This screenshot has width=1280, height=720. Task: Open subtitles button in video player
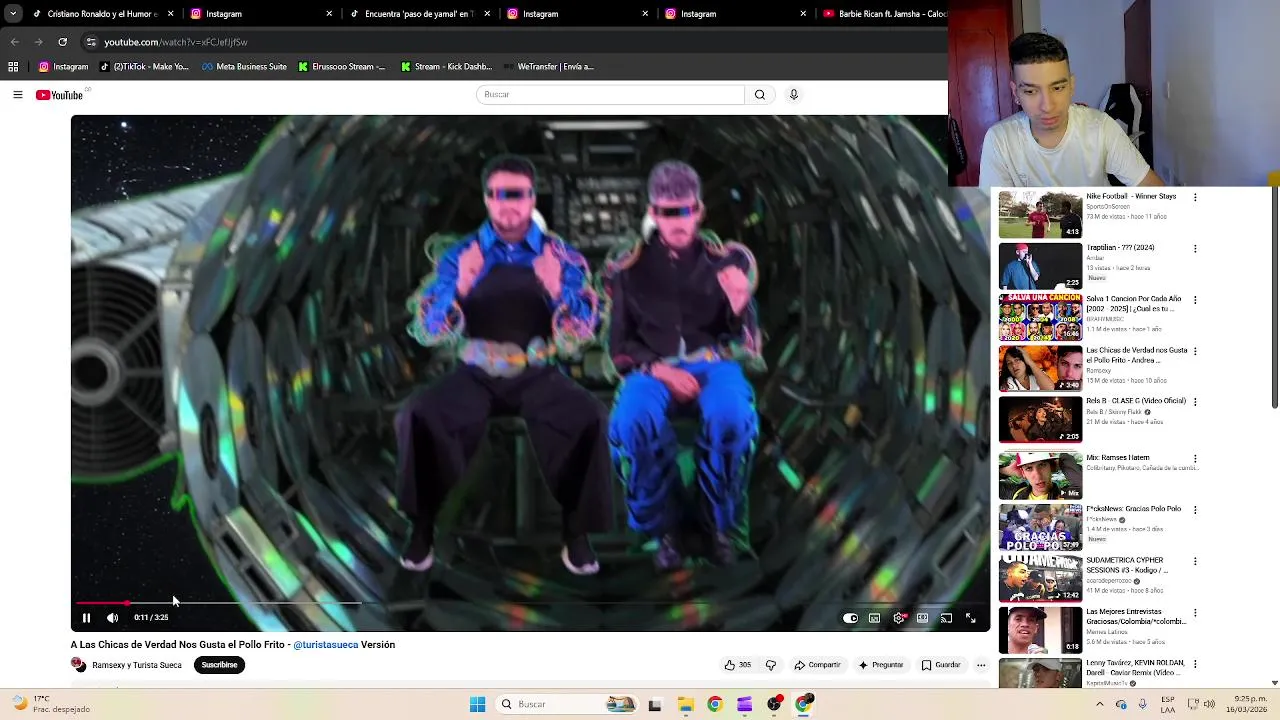click(874, 618)
